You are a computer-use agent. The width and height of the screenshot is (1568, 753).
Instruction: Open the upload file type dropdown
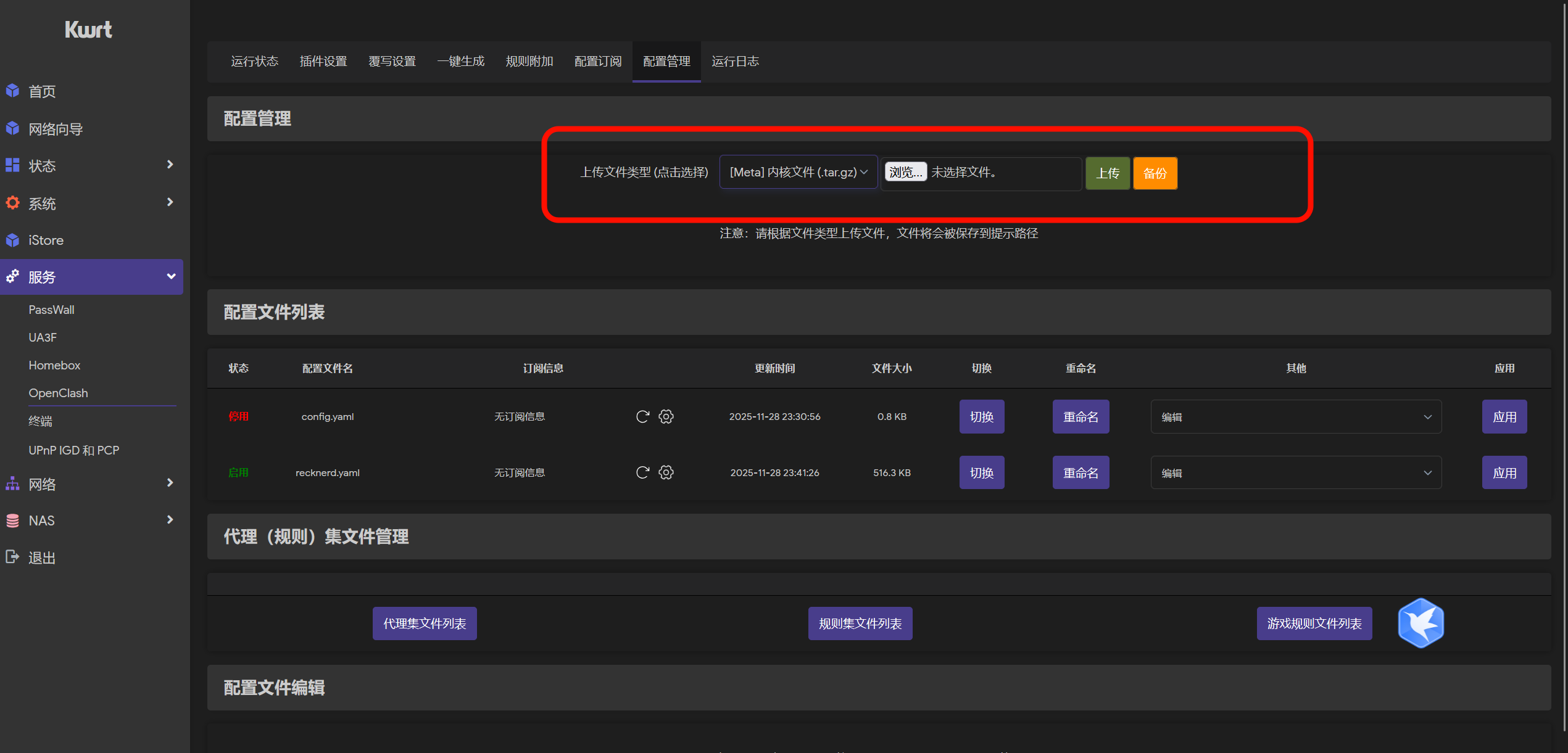pos(798,172)
